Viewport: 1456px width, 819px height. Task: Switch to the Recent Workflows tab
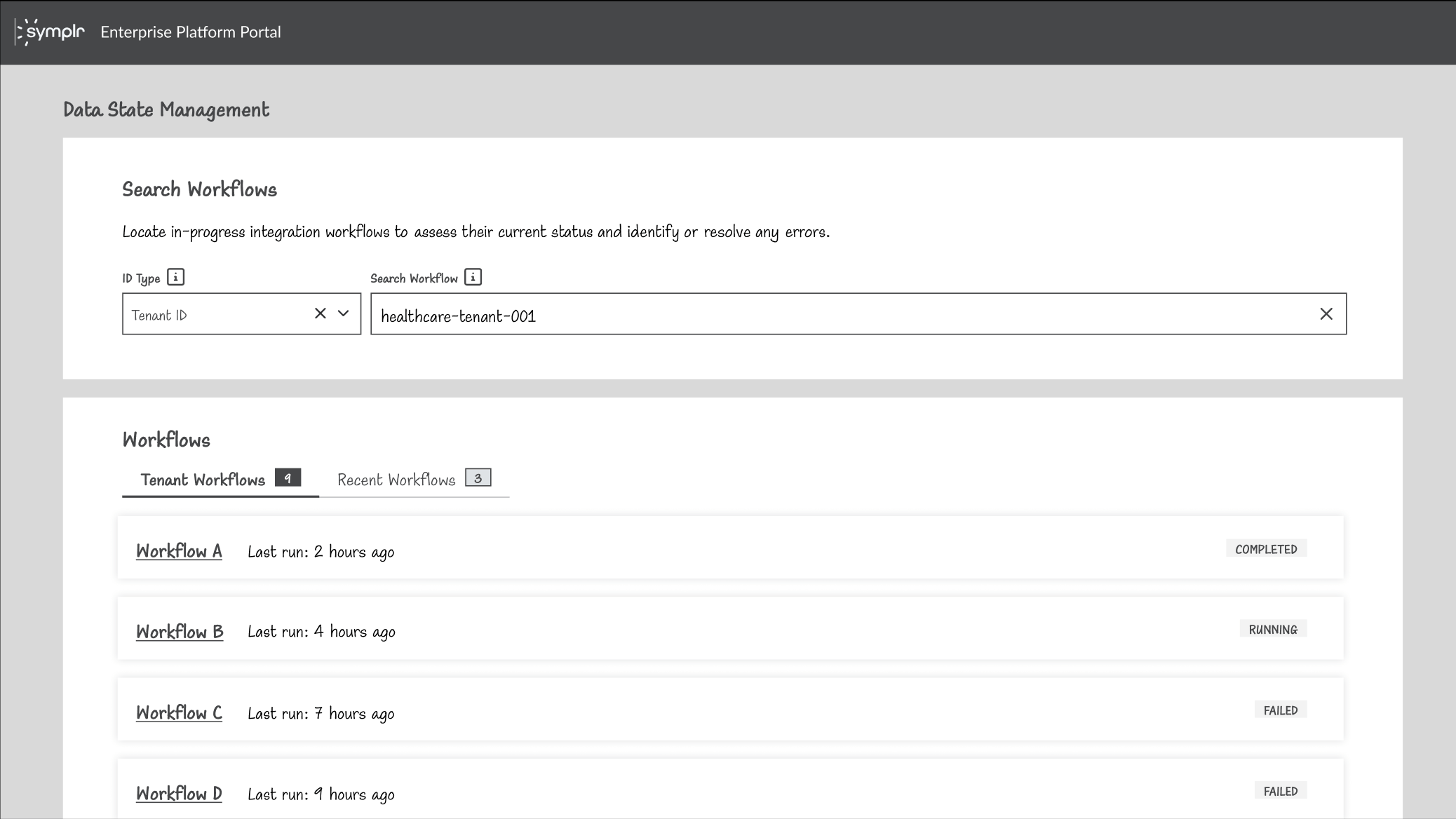click(397, 480)
